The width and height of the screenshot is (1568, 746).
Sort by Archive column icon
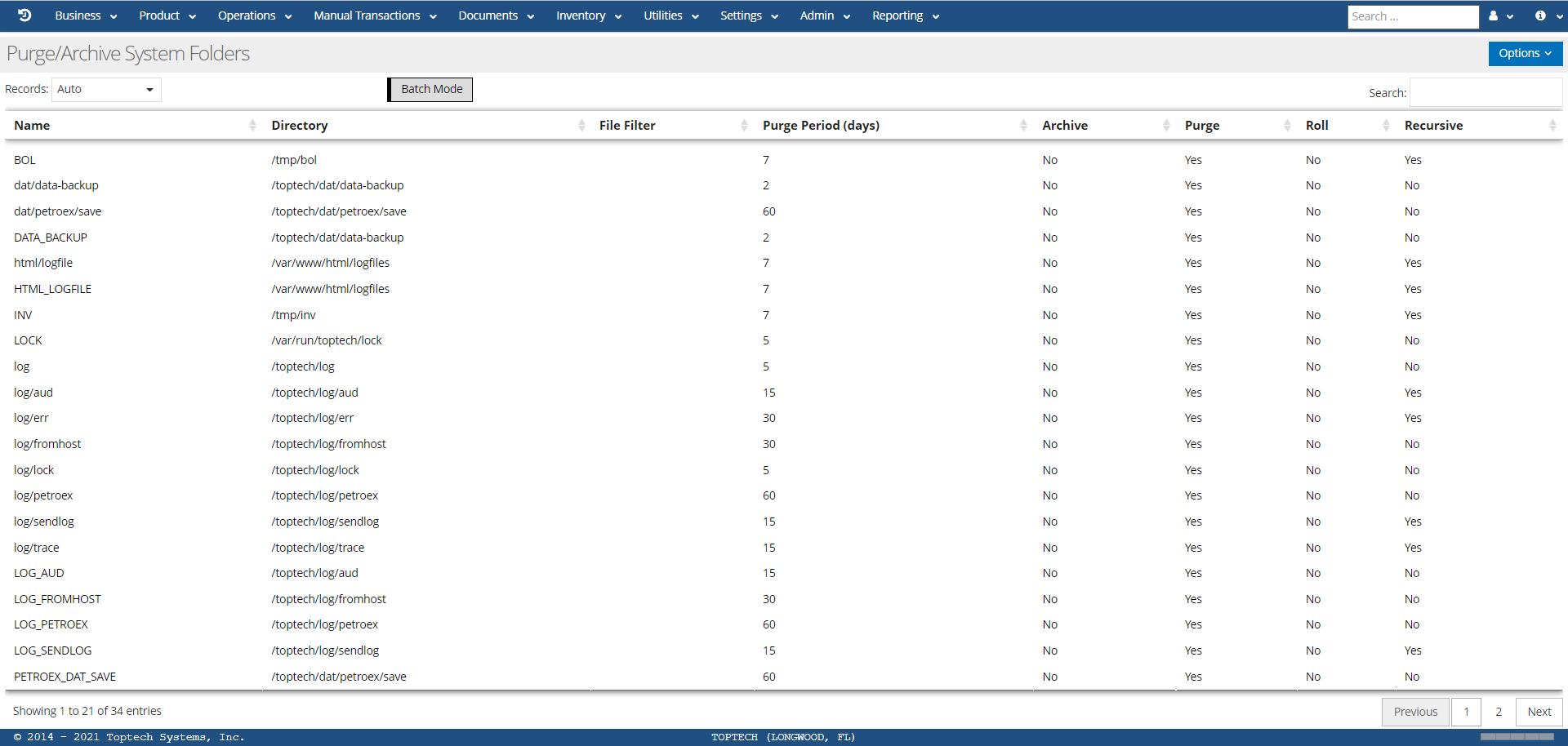(1166, 126)
